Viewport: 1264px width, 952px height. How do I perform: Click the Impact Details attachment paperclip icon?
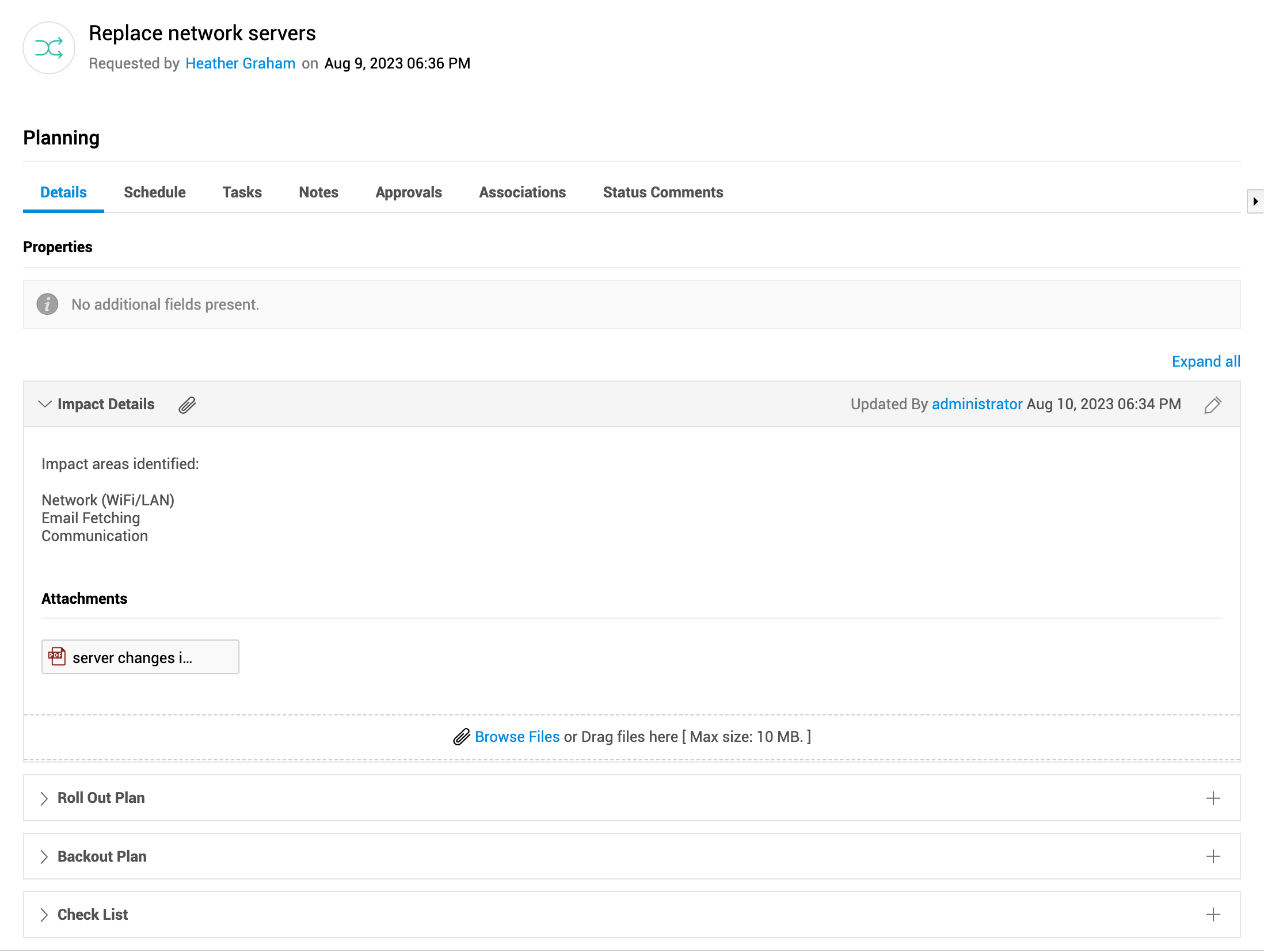click(x=187, y=405)
